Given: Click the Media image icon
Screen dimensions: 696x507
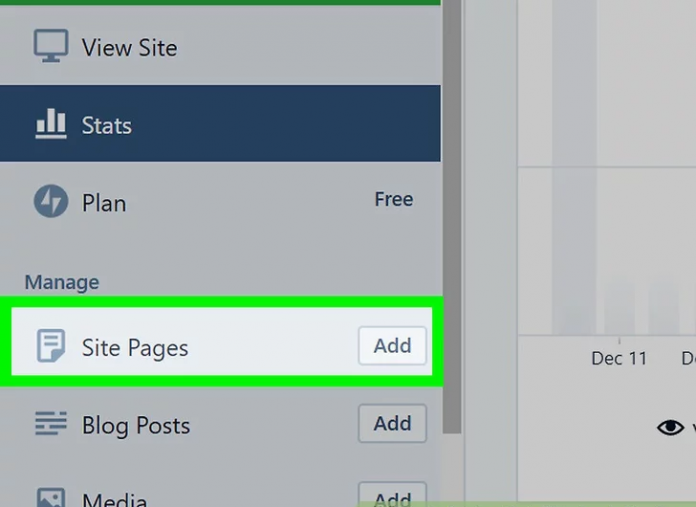Looking at the screenshot, I should (x=51, y=497).
